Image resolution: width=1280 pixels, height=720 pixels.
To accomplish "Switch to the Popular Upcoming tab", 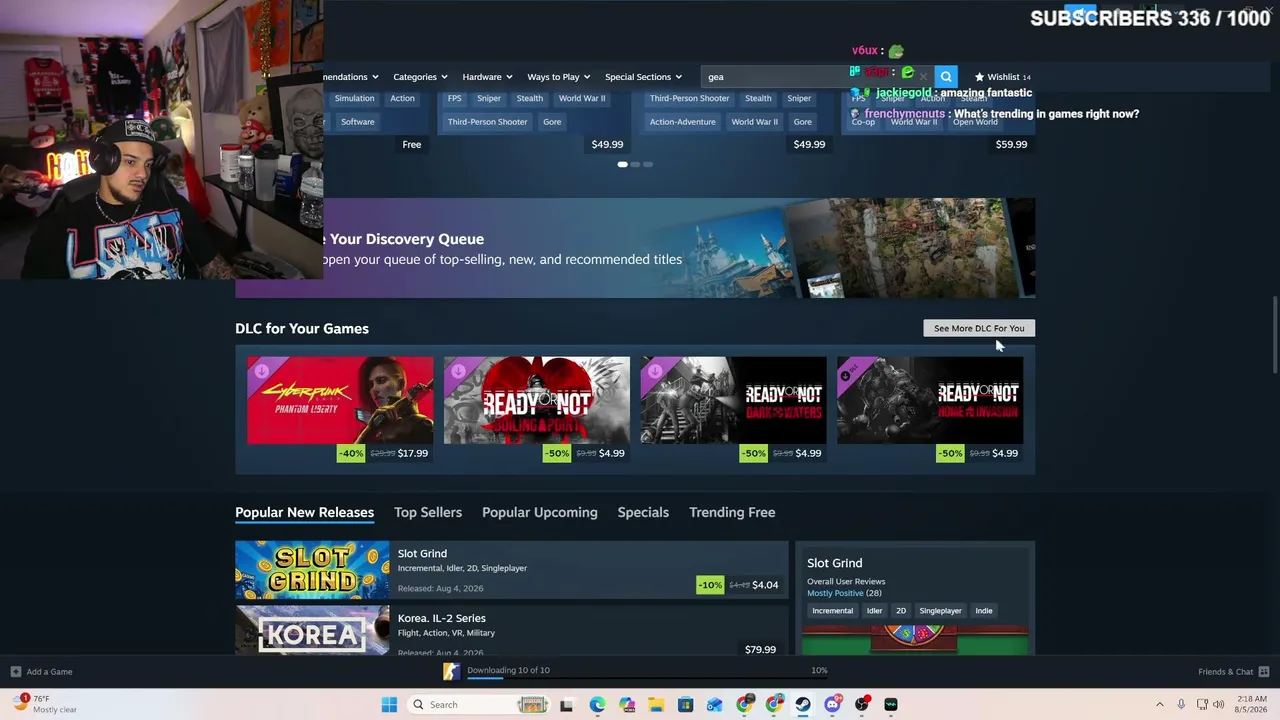I will pos(540,512).
